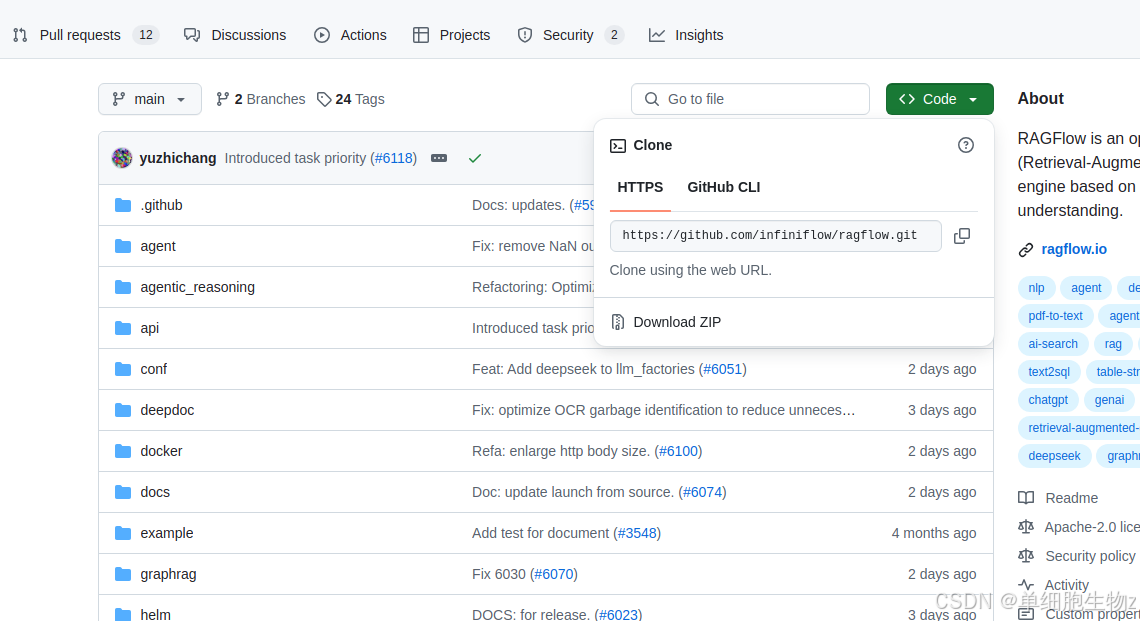
Task: Click the docker folder icon
Action: [x=123, y=451]
